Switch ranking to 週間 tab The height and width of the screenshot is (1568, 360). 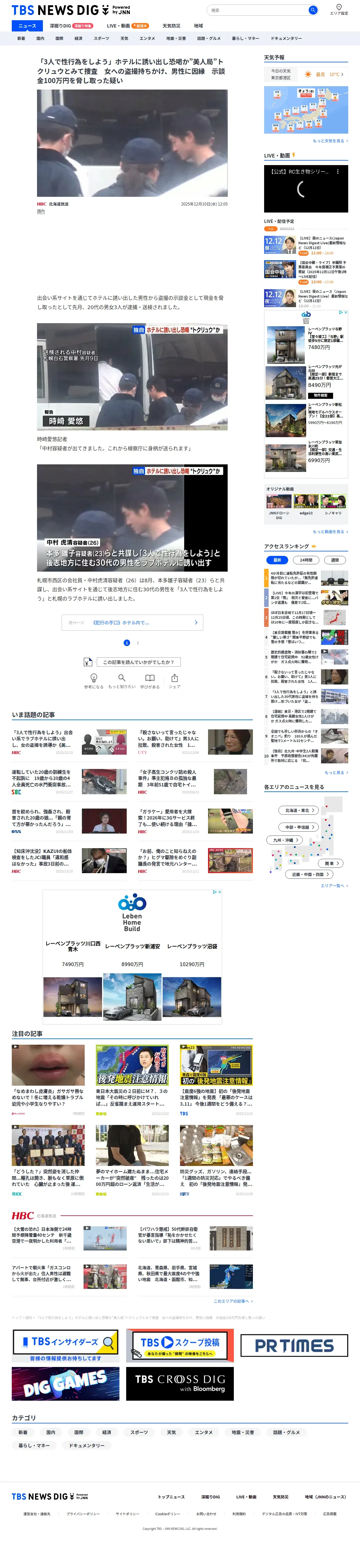[334, 560]
